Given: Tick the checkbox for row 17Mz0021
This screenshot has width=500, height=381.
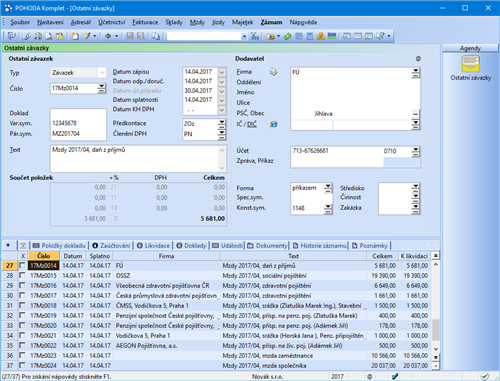Looking at the screenshot, I should [x=22, y=335].
